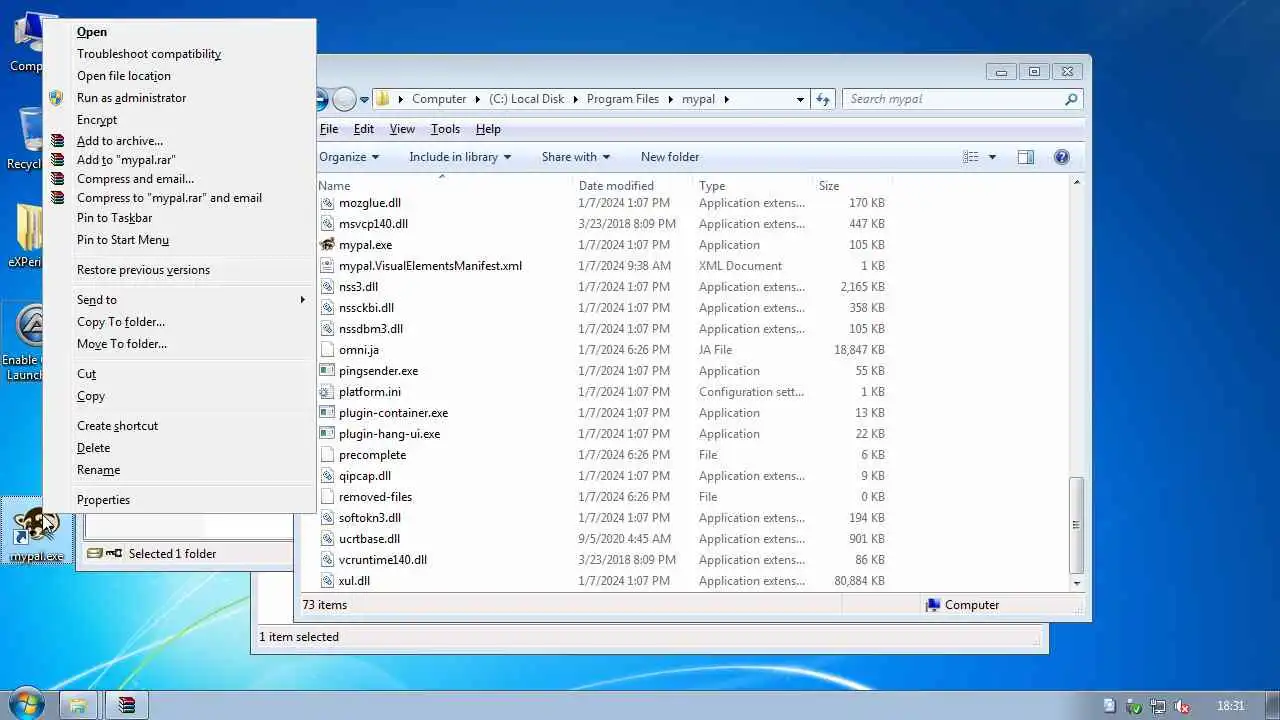Open the View menu
The height and width of the screenshot is (720, 1280).
(x=402, y=129)
